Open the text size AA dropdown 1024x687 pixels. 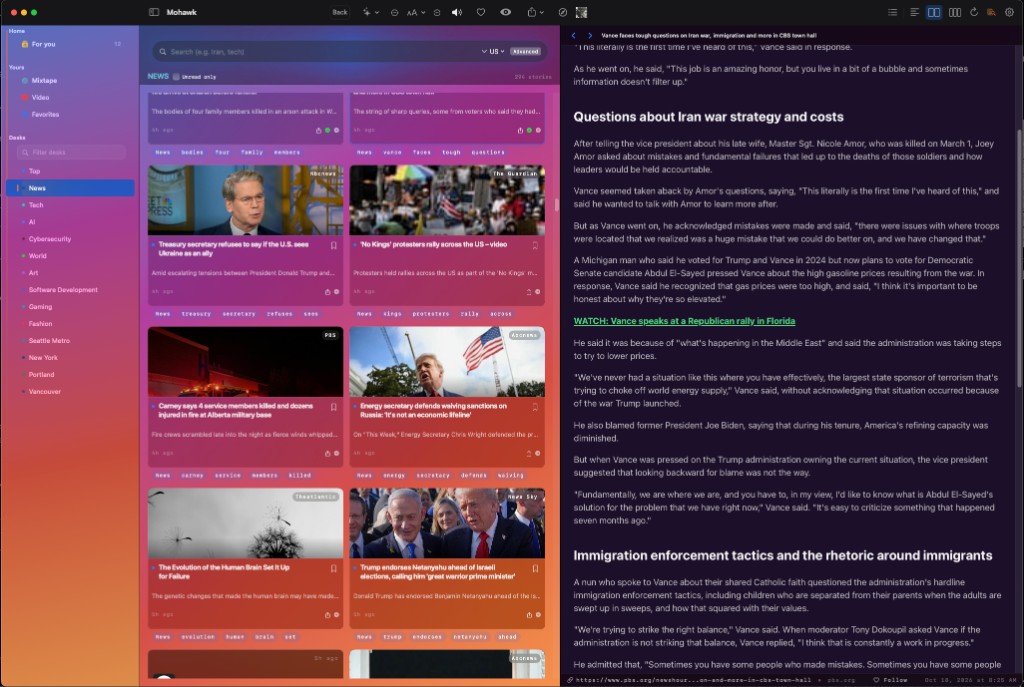(415, 12)
